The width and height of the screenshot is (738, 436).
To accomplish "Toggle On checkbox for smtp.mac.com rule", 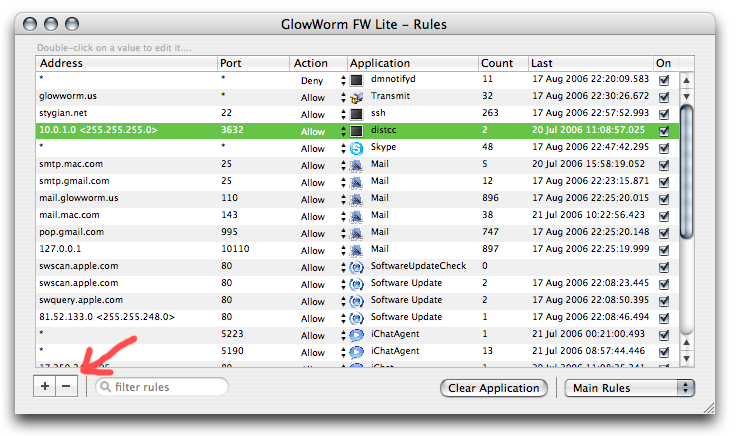I will coord(664,165).
